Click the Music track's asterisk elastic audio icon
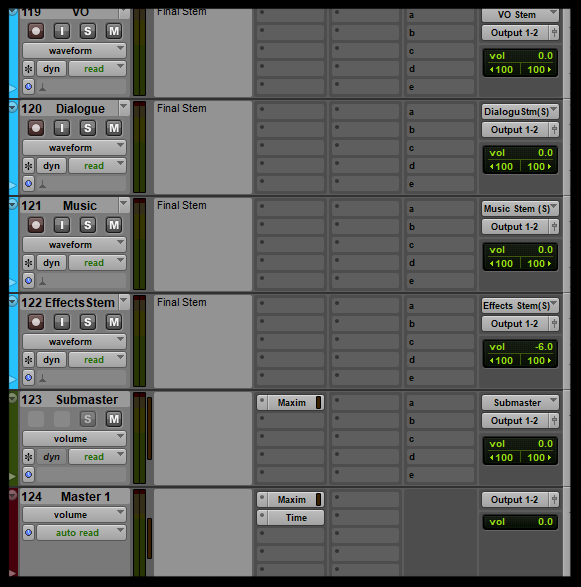 pos(28,263)
